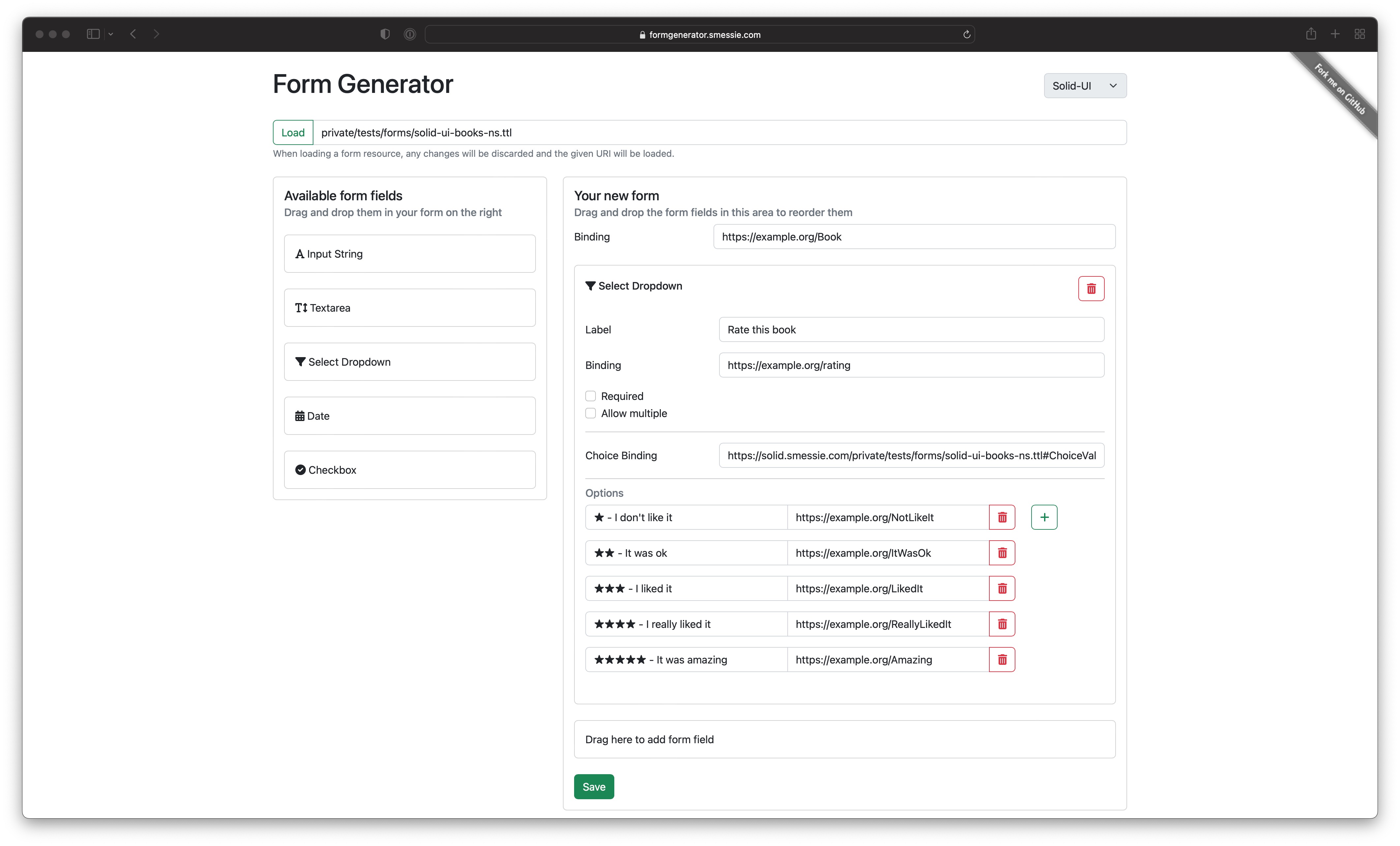The image size is (1400, 846).
Task: Edit the "It was ok" option label
Action: tap(686, 553)
